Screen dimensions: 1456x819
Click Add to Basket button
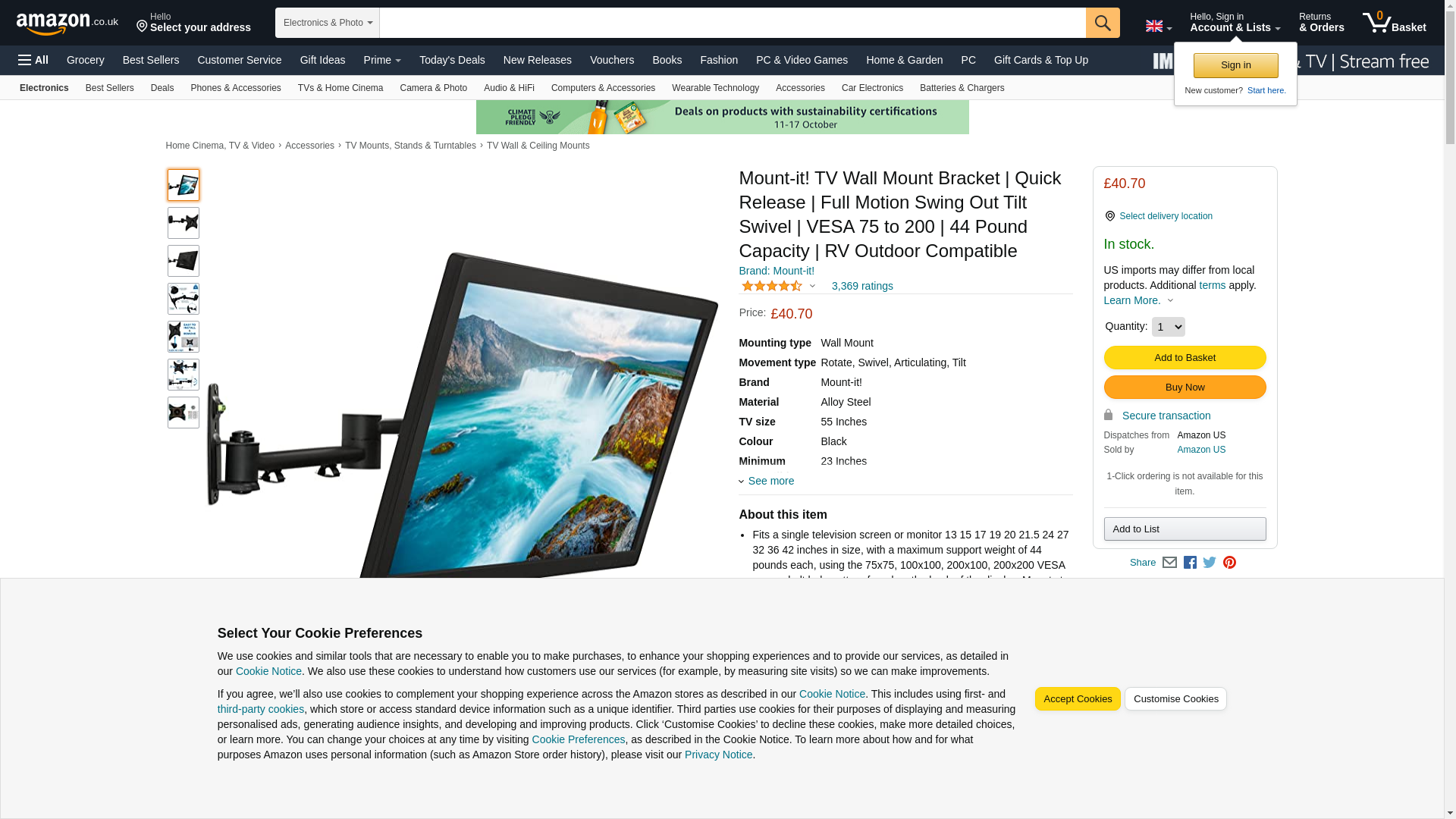[x=1185, y=358]
